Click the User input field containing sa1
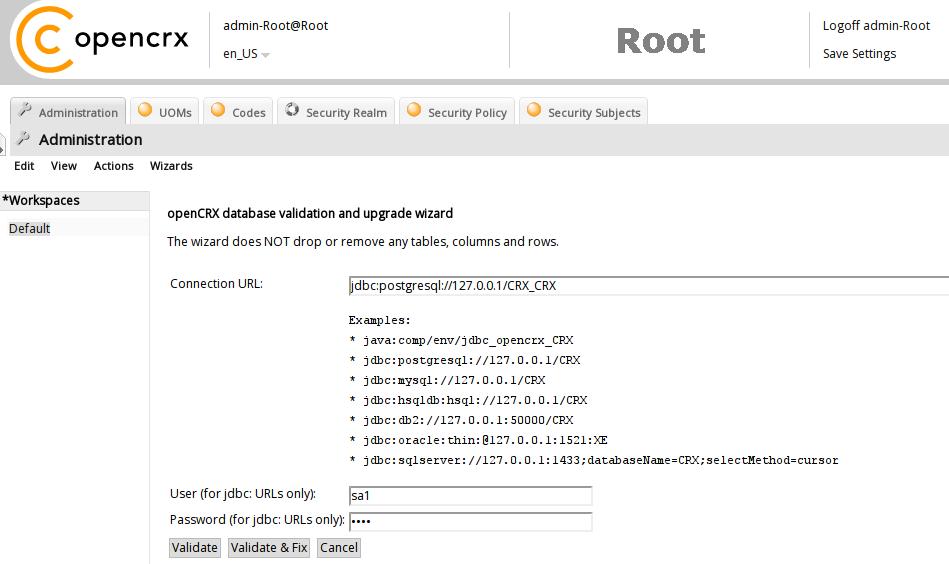949x564 pixels. (x=470, y=496)
